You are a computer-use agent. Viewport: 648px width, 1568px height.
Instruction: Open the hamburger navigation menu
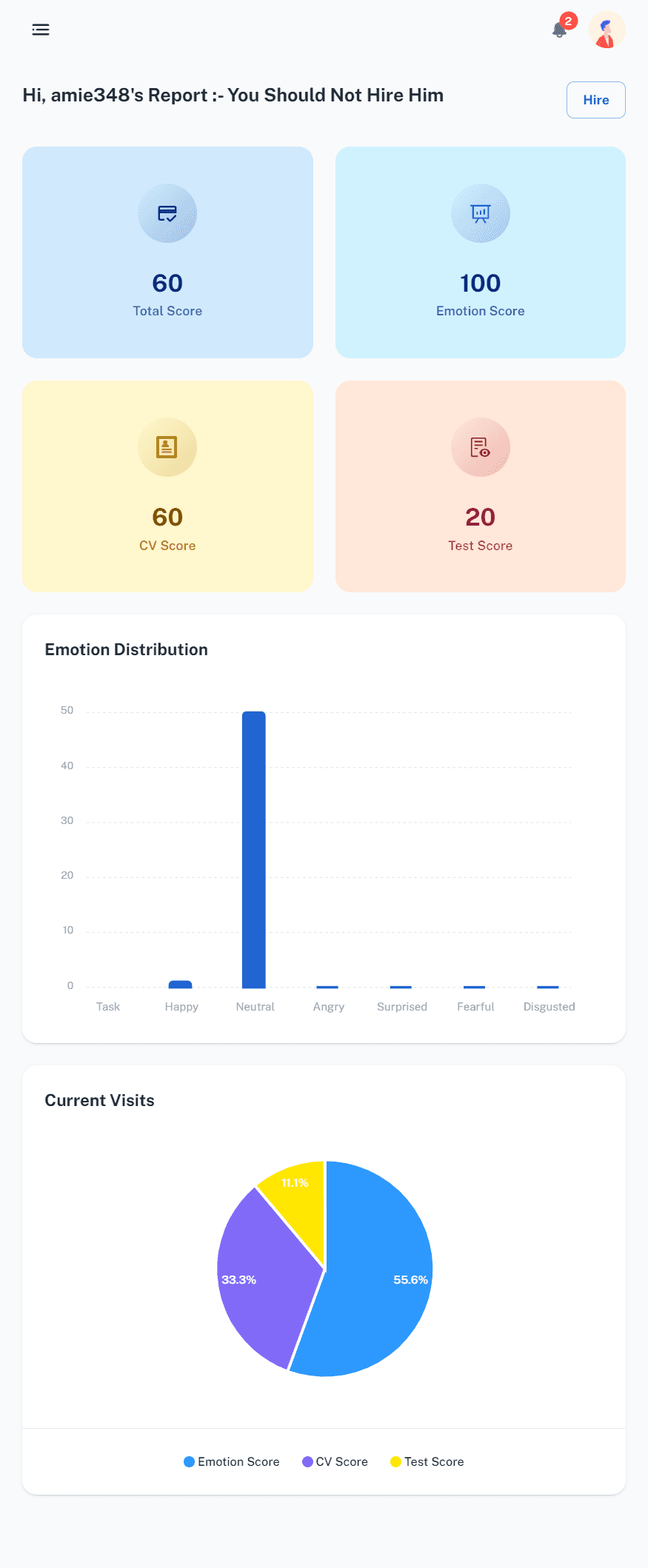41,30
